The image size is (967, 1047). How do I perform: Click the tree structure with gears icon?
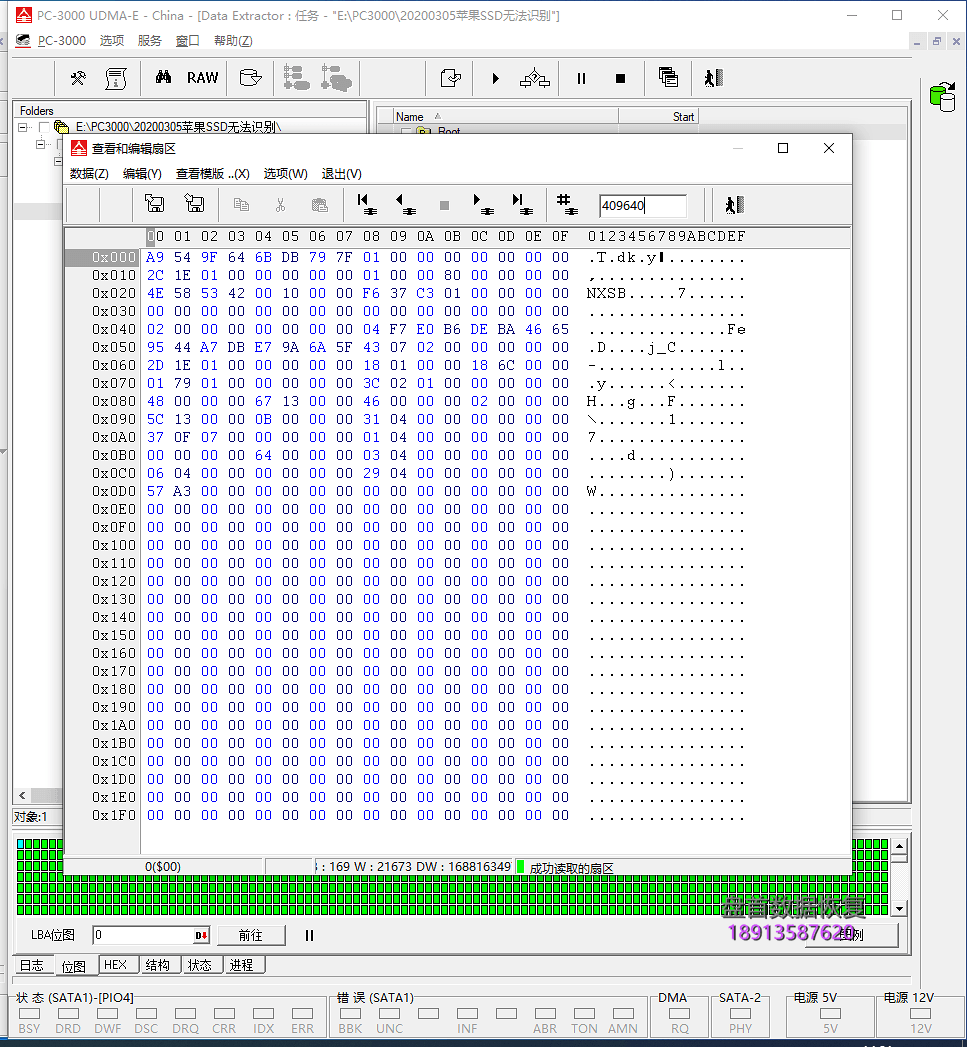336,78
